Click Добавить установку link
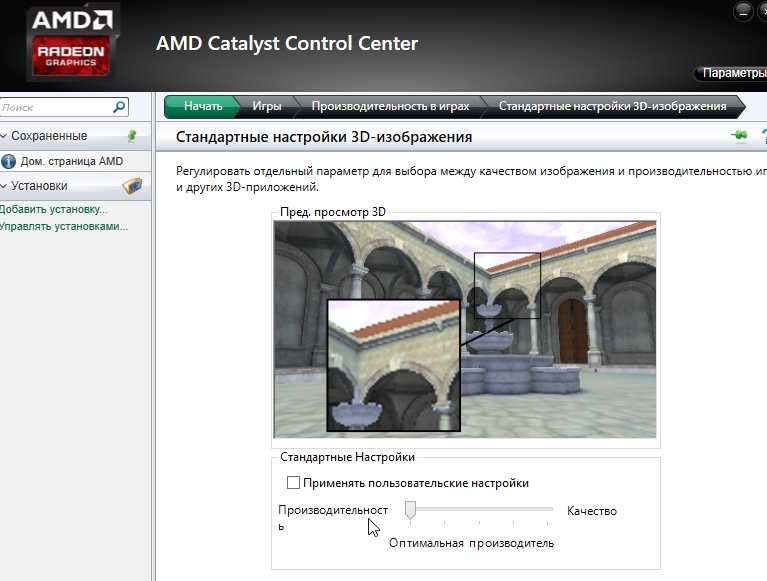767x581 pixels. coord(53,209)
